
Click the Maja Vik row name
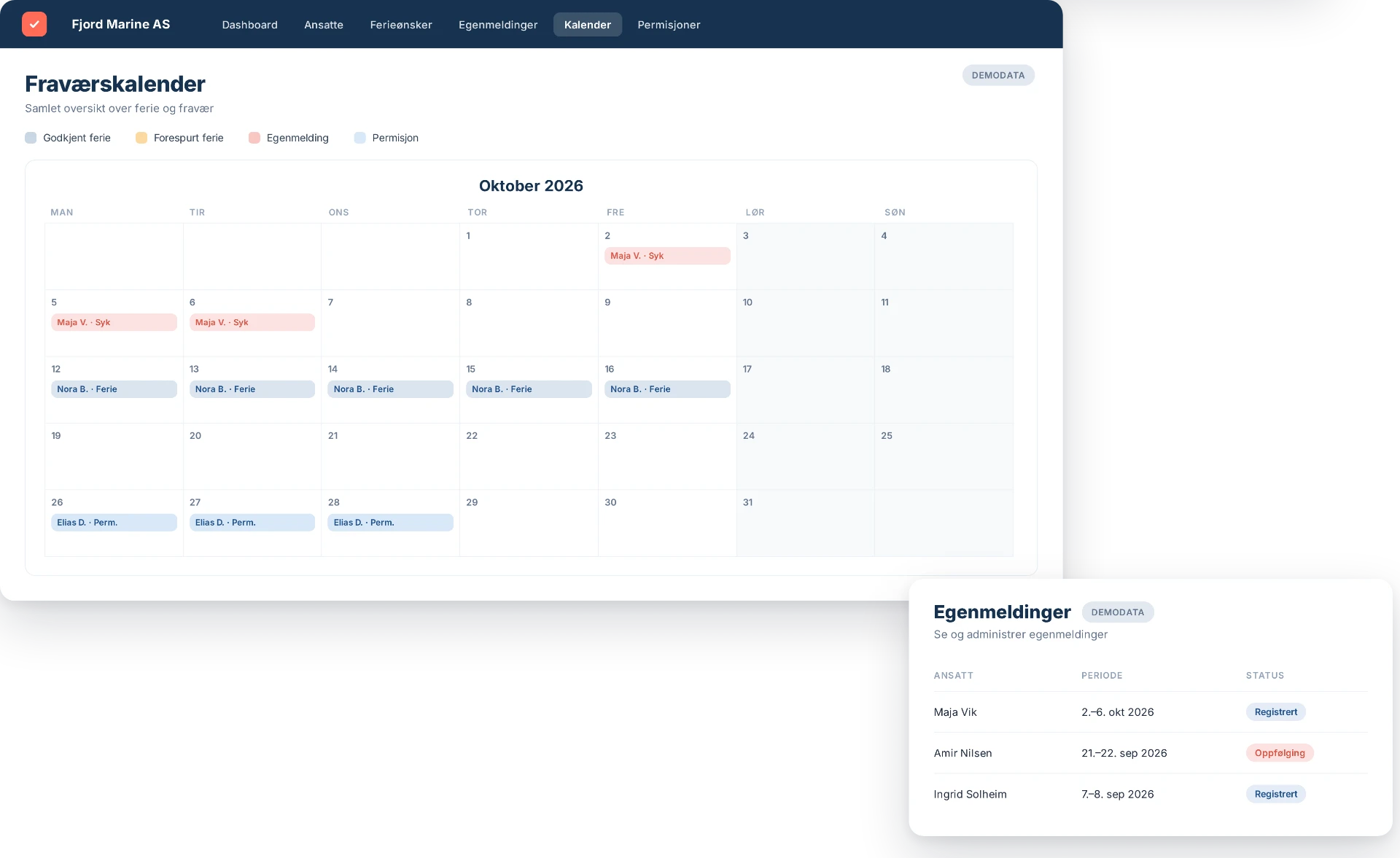click(955, 712)
